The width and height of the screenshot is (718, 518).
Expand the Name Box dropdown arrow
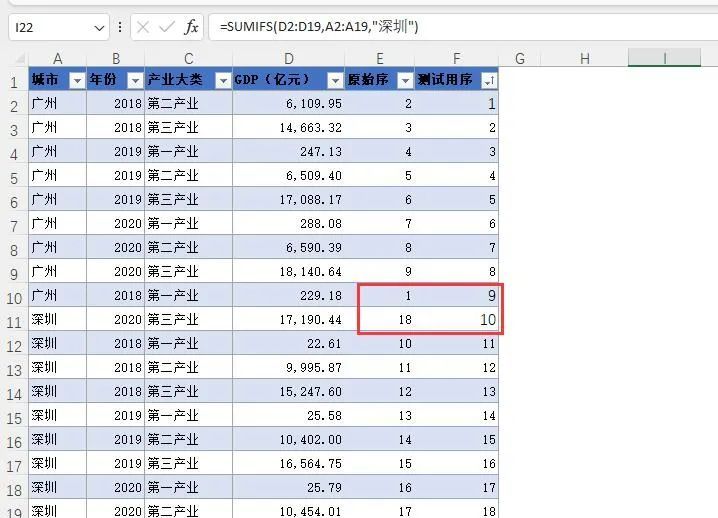(98, 27)
